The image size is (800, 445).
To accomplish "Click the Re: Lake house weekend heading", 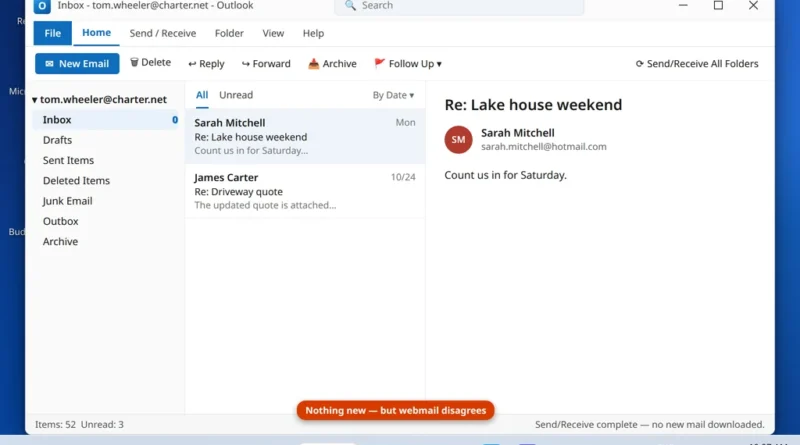I will coord(533,105).
